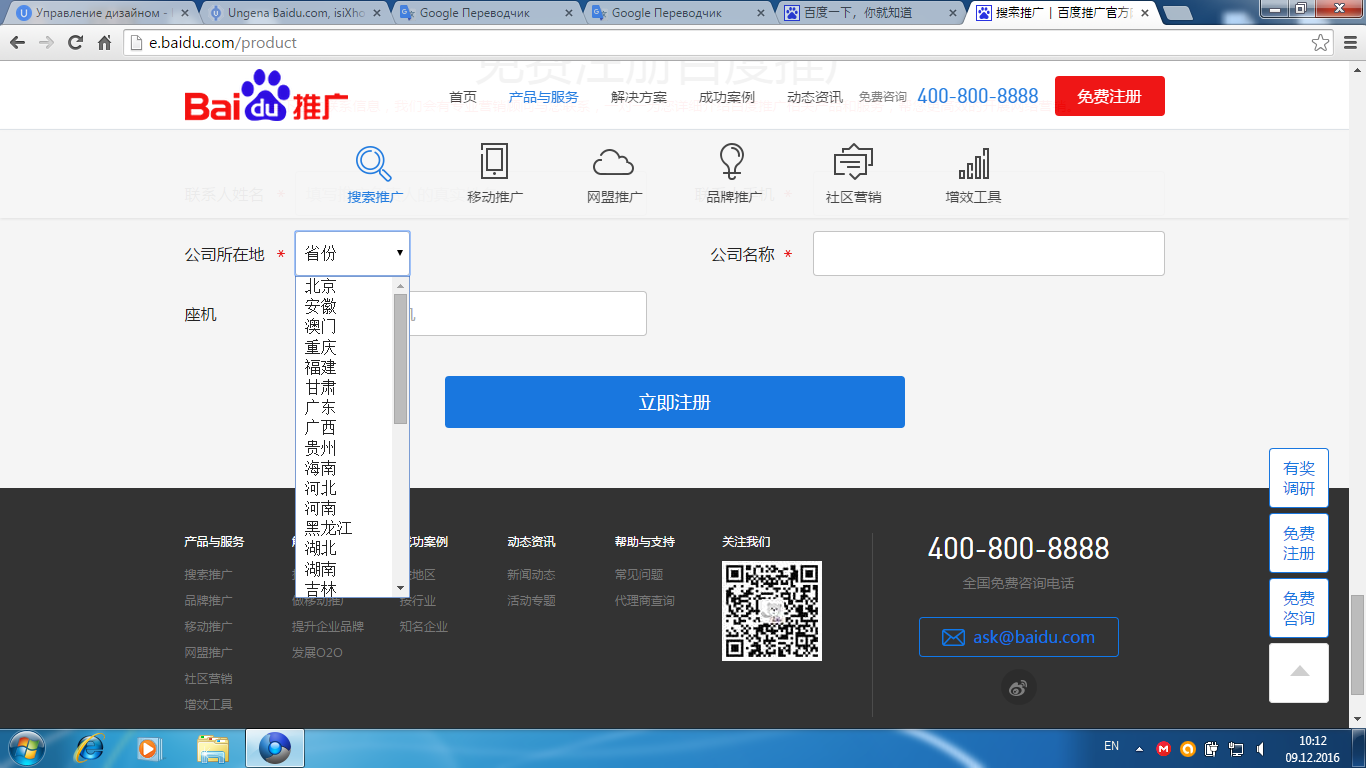Click the 有奖调研 side button
Viewport: 1366px width, 768px height.
coord(1299,478)
